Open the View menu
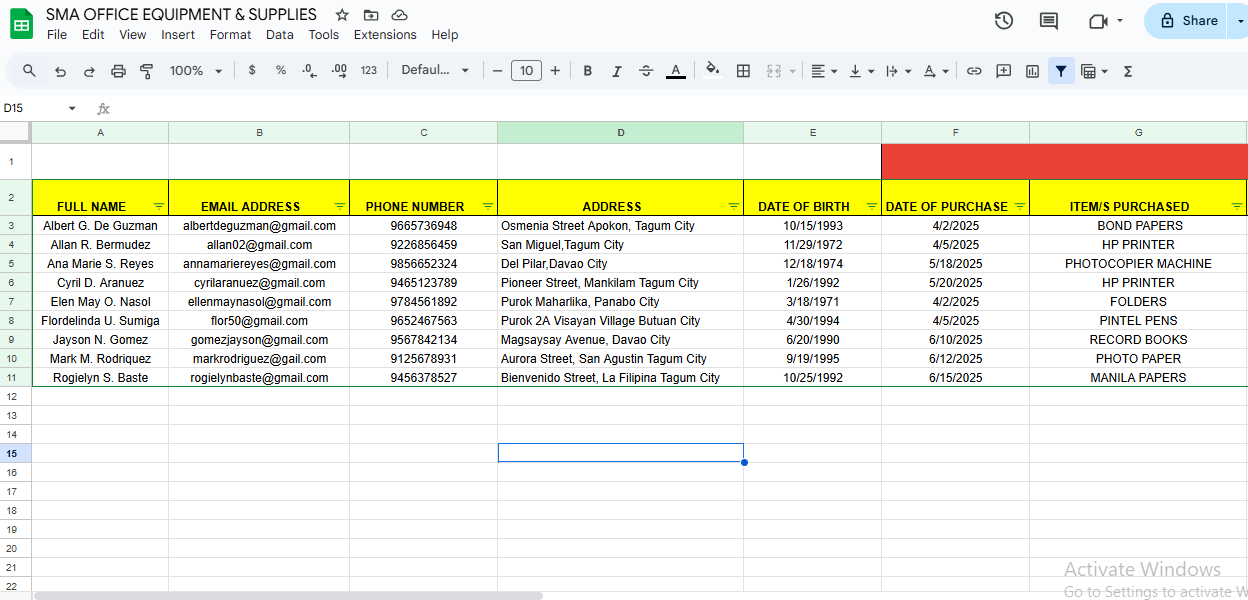 click(x=133, y=35)
